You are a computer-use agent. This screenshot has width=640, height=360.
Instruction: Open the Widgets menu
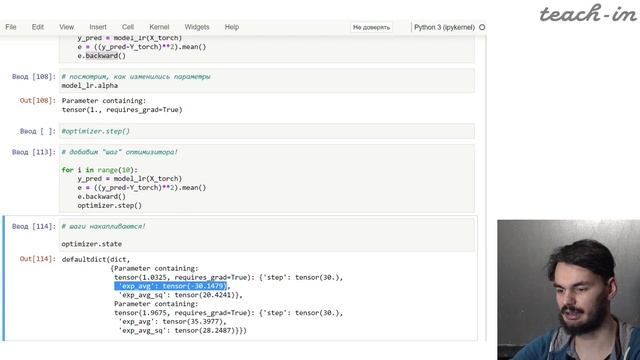coord(197,27)
